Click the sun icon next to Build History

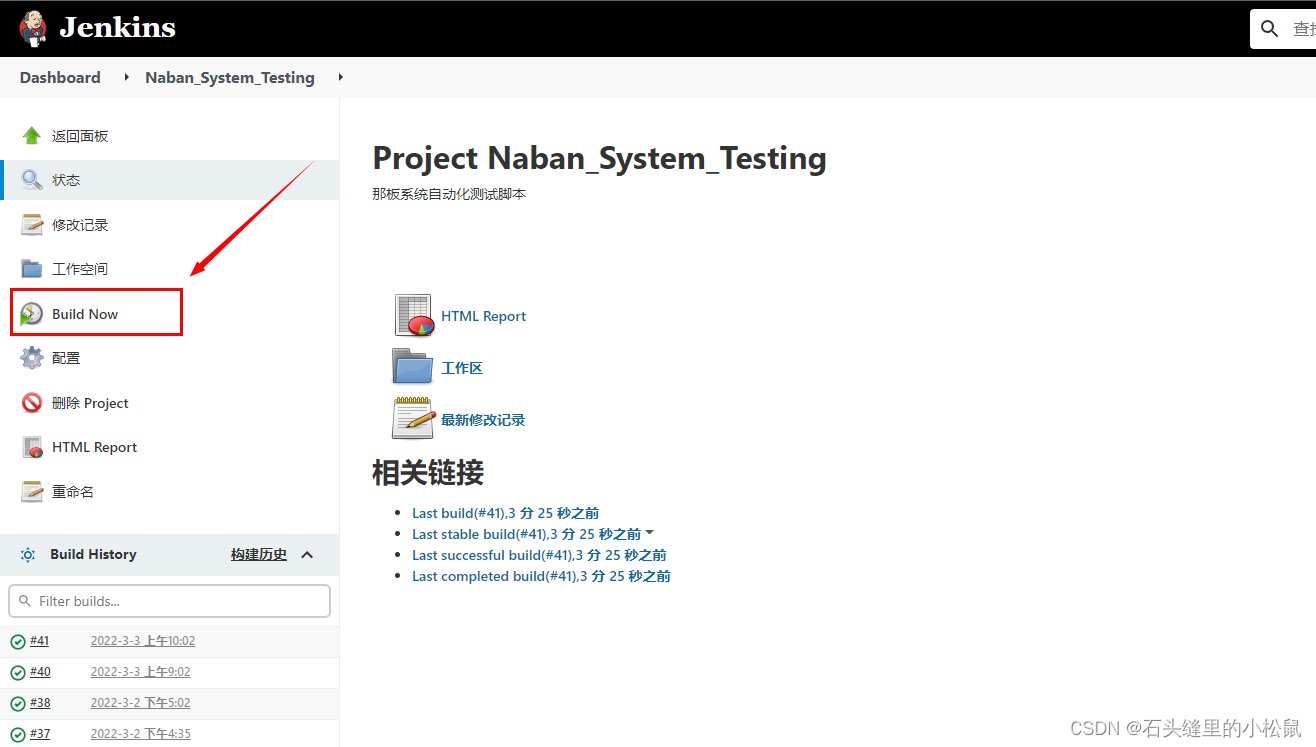click(x=28, y=554)
